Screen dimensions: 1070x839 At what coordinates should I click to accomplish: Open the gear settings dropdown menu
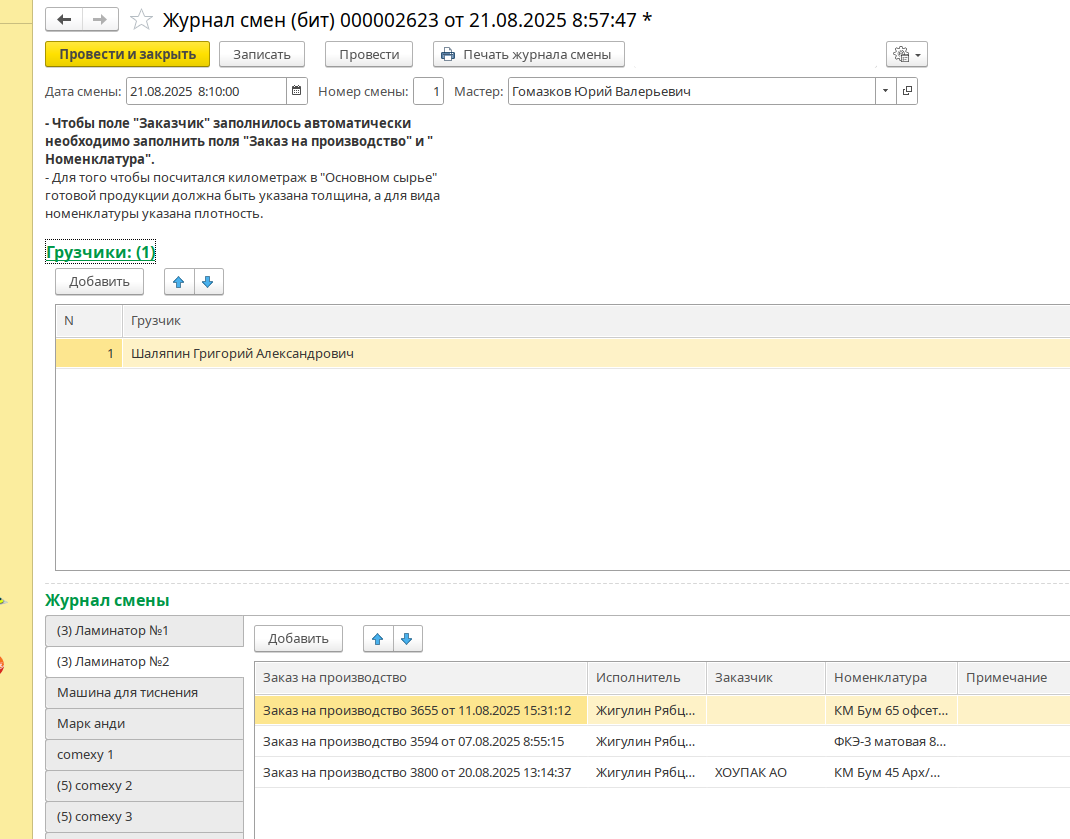click(906, 54)
